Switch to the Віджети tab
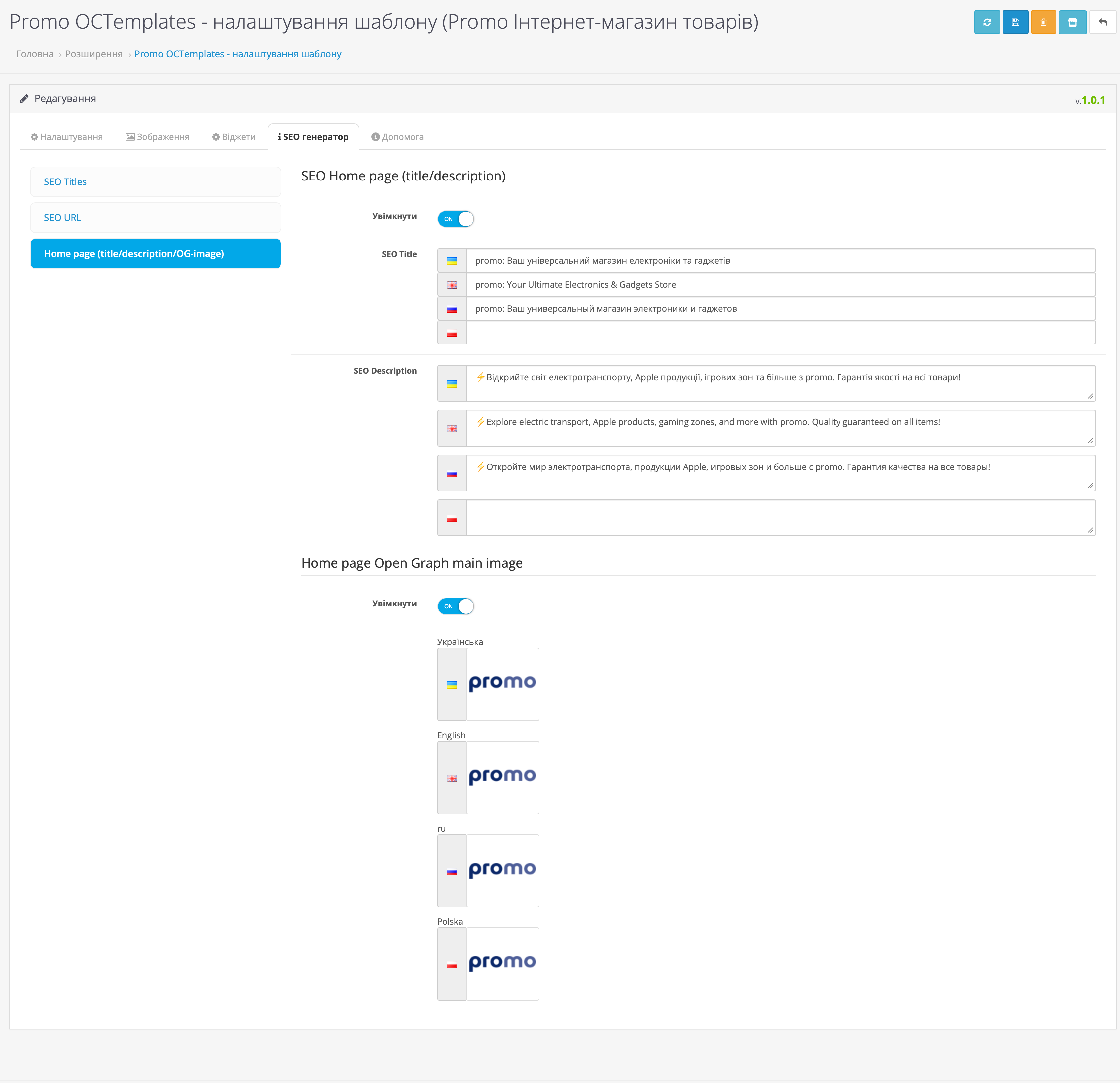 click(233, 137)
